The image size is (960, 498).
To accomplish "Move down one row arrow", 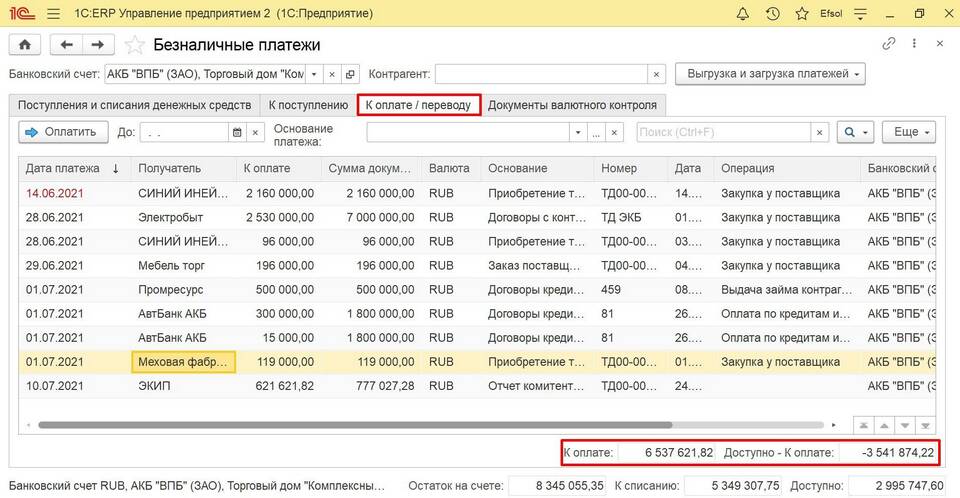I will tap(905, 425).
